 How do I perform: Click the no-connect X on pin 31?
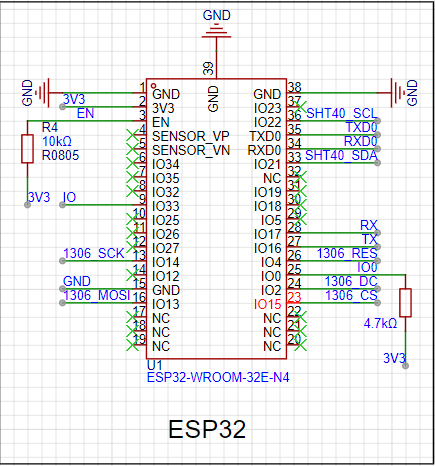coord(300,191)
